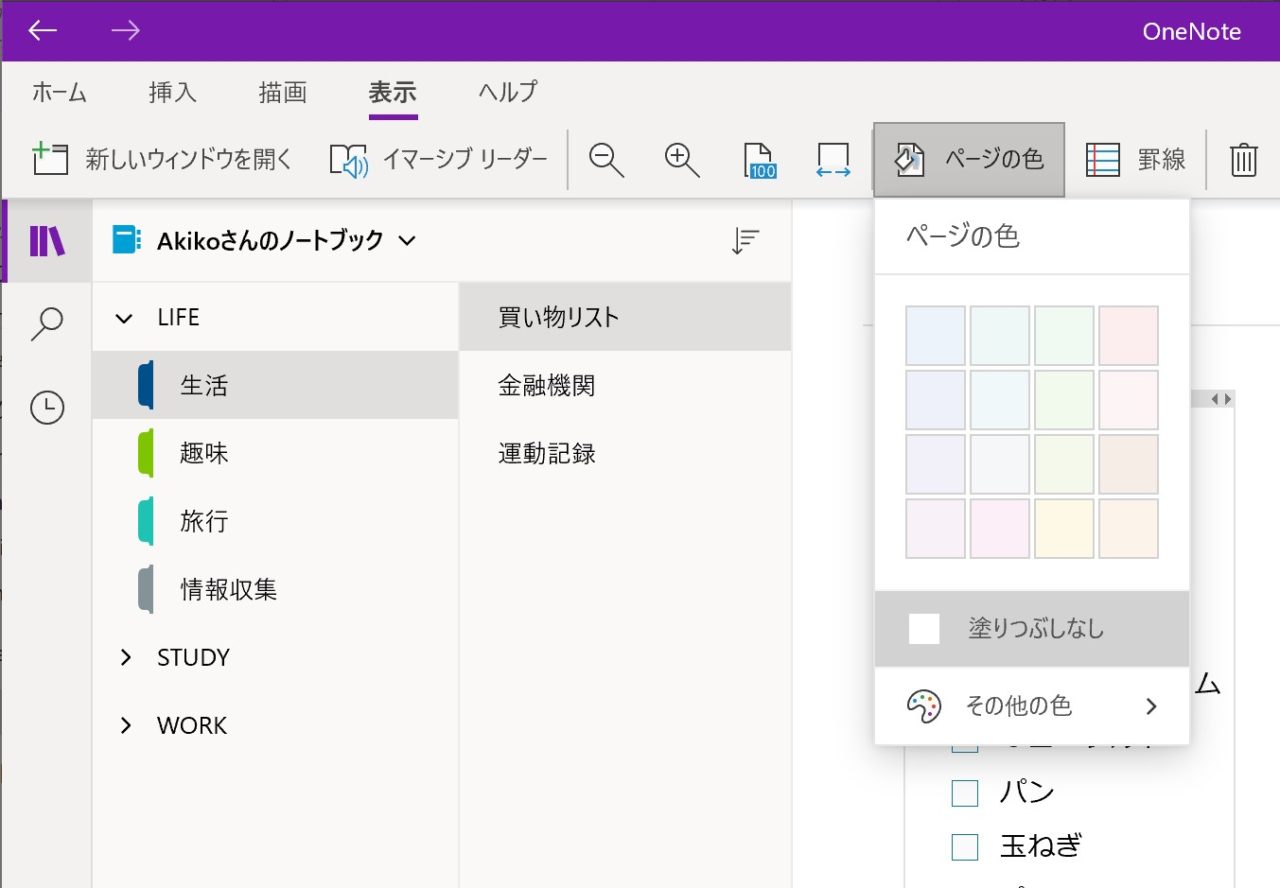Check the 玉ねぎ checkbox
Viewport: 1280px width, 888px height.
pyautogui.click(x=964, y=847)
